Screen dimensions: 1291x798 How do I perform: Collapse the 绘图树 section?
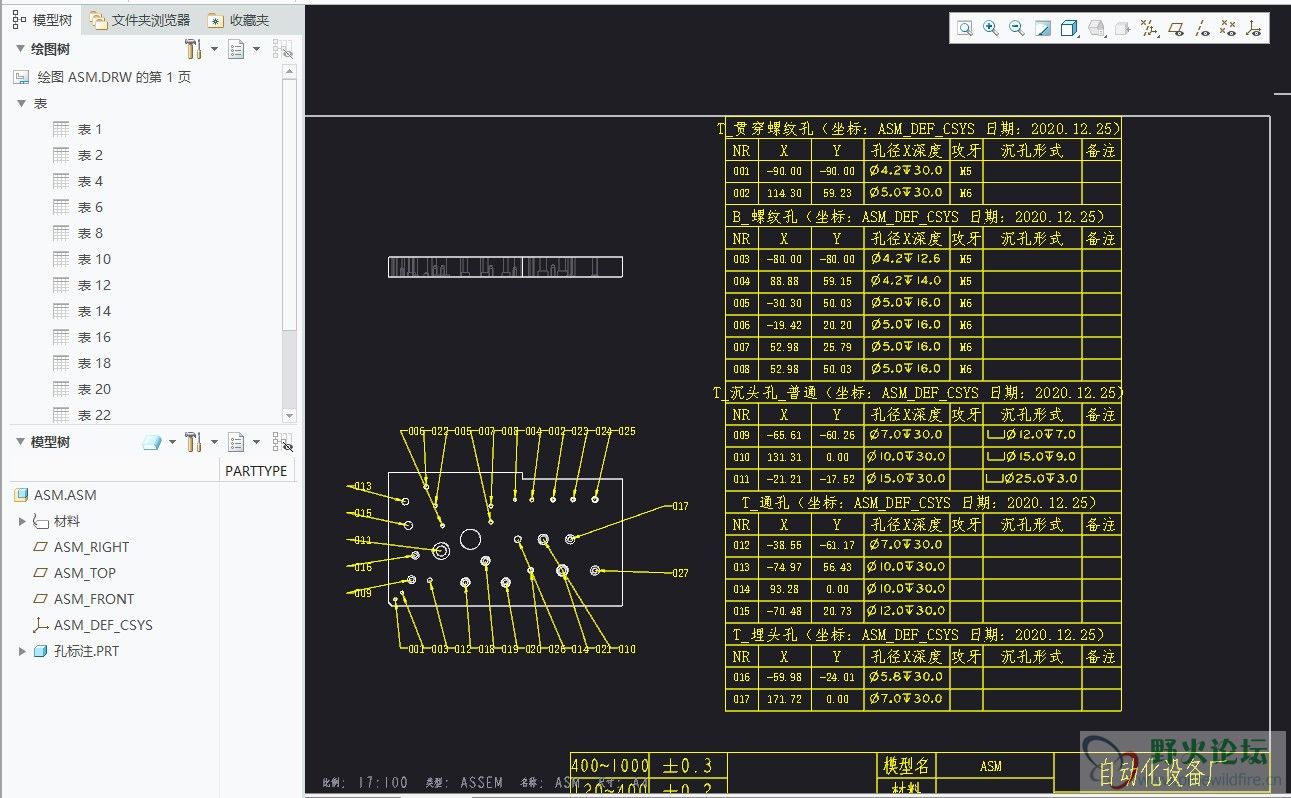coord(20,49)
